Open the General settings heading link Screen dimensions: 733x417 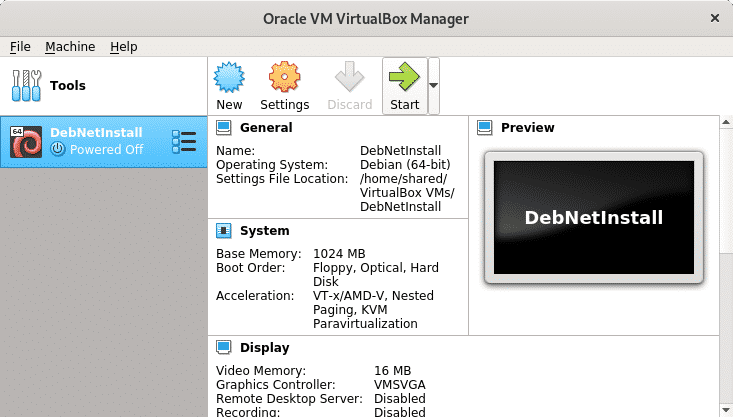(x=266, y=128)
